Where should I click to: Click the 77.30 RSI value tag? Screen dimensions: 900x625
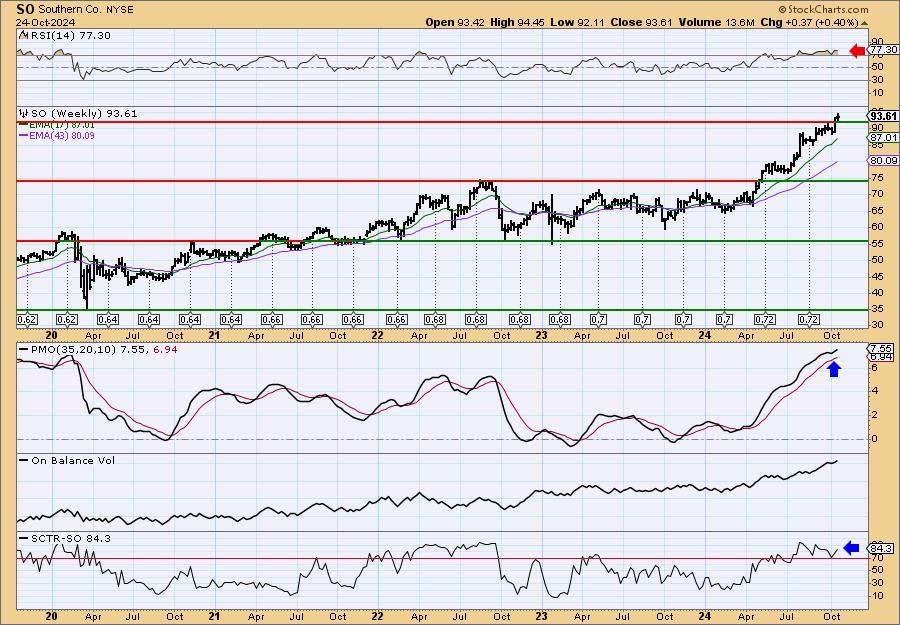pyautogui.click(x=884, y=50)
